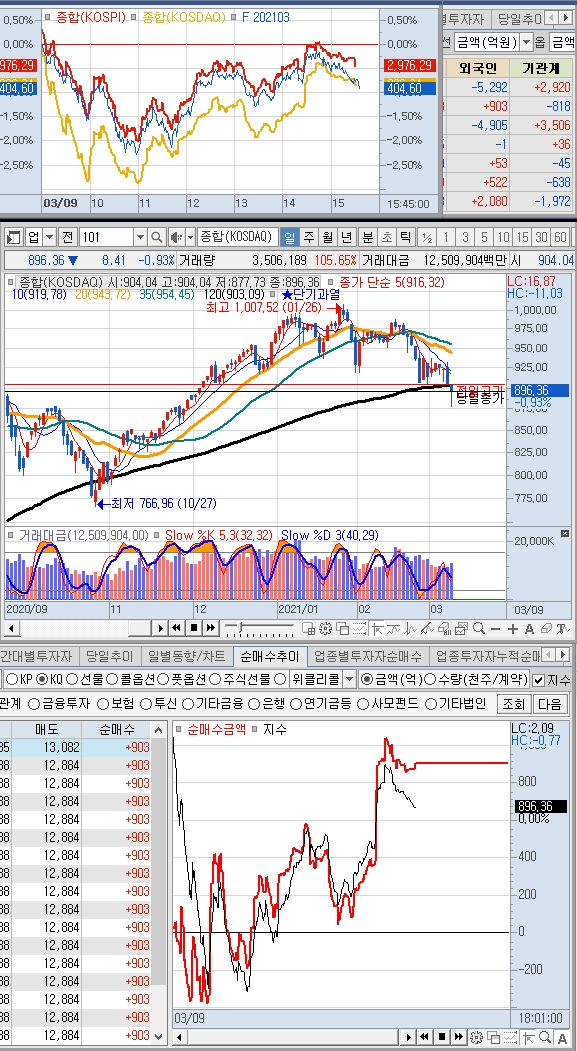
Task: Rewind the KOSDAQ daily chart playback
Action: point(176,627)
